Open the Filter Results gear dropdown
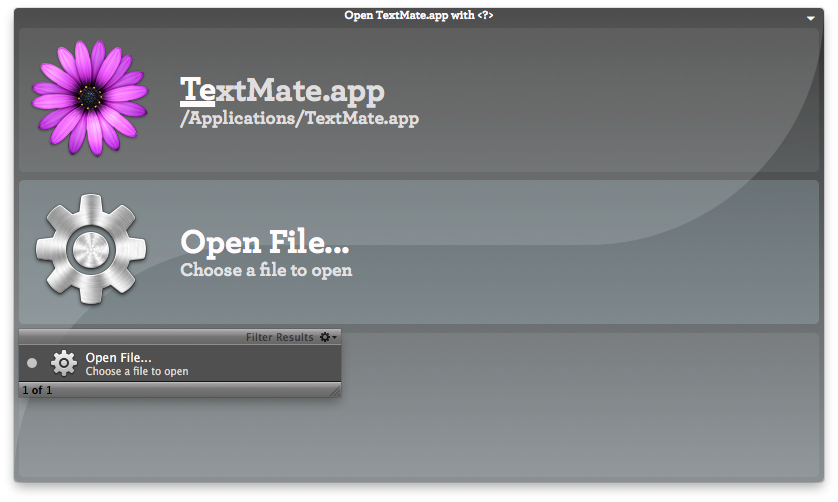This screenshot has height=502, width=838. click(328, 337)
